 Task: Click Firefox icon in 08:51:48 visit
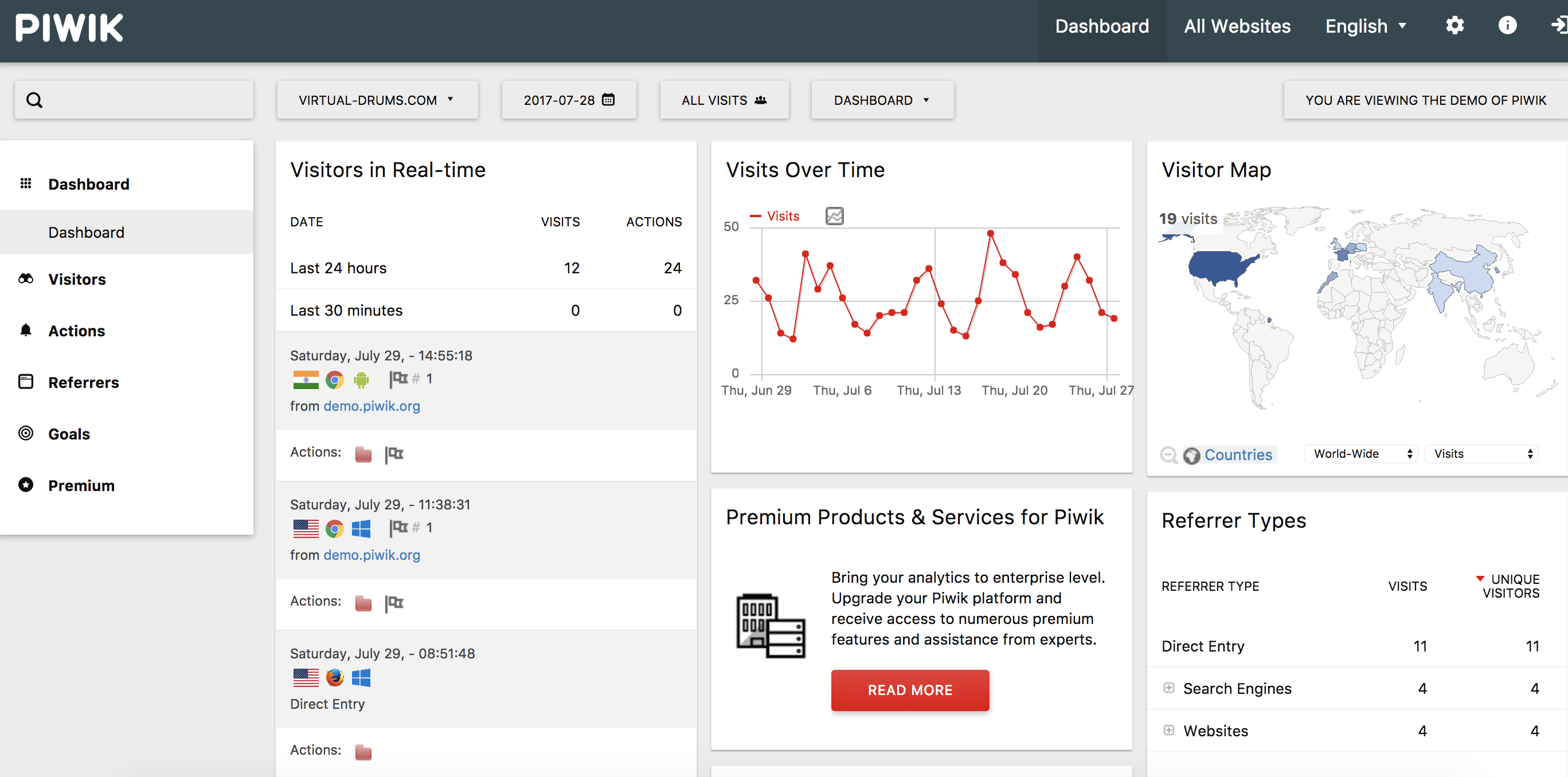tap(334, 677)
